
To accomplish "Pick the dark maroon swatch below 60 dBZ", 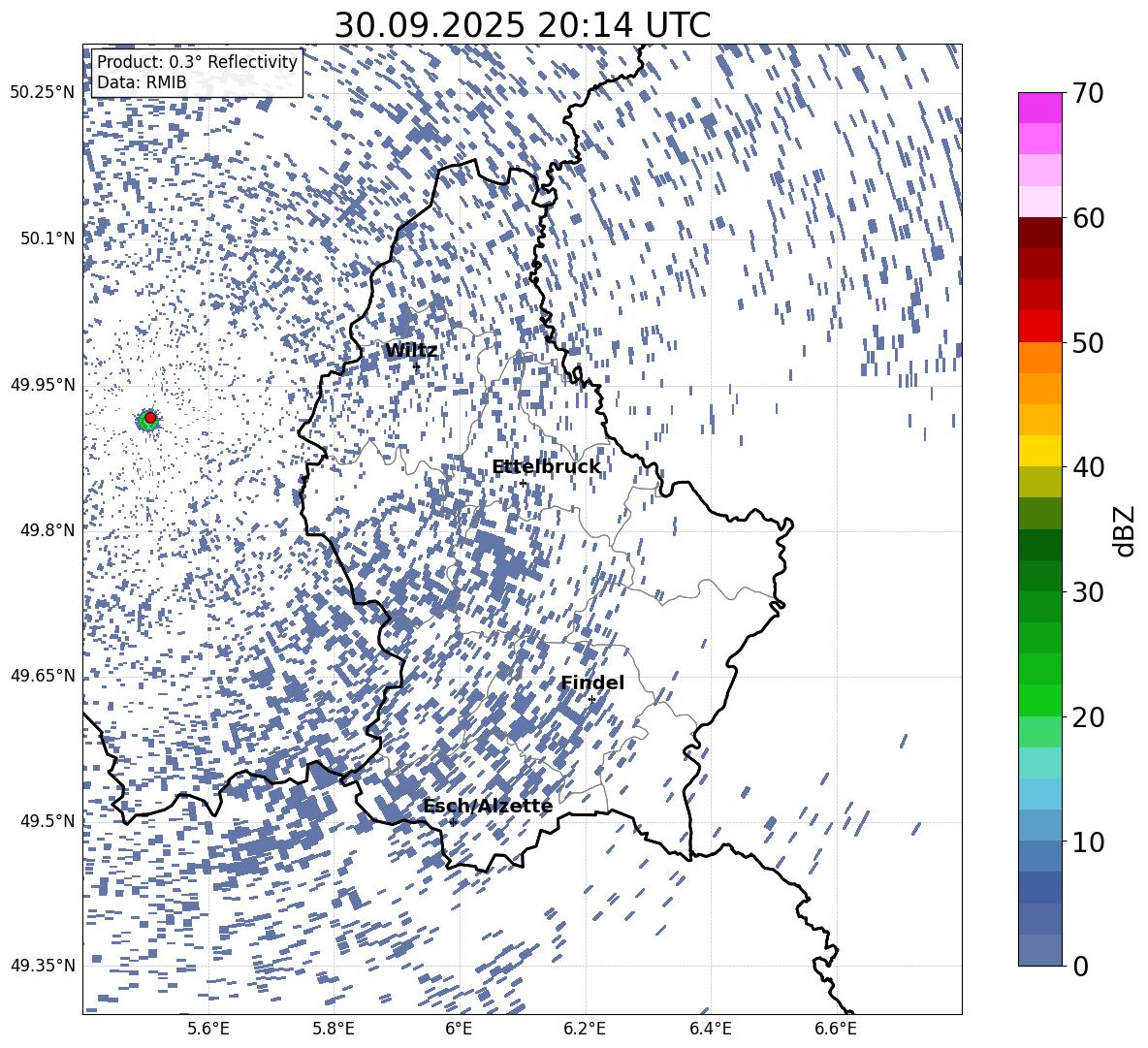I will (1040, 234).
